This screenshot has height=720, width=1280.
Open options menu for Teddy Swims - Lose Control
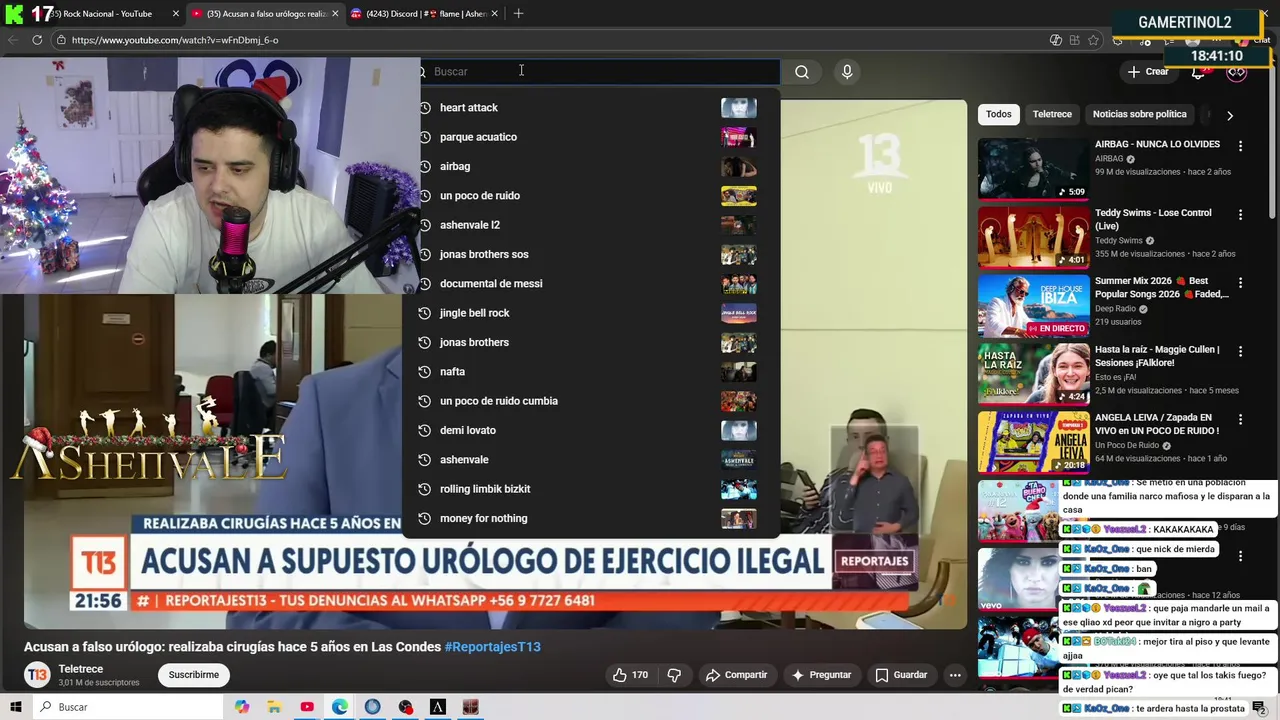pos(1240,215)
